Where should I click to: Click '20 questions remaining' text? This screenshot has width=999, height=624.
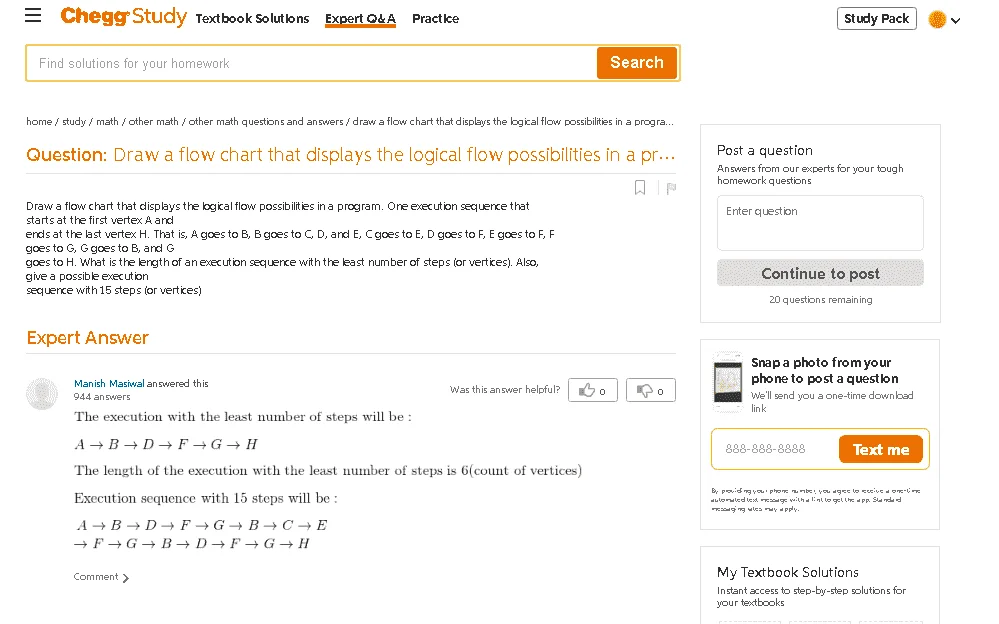pos(821,300)
